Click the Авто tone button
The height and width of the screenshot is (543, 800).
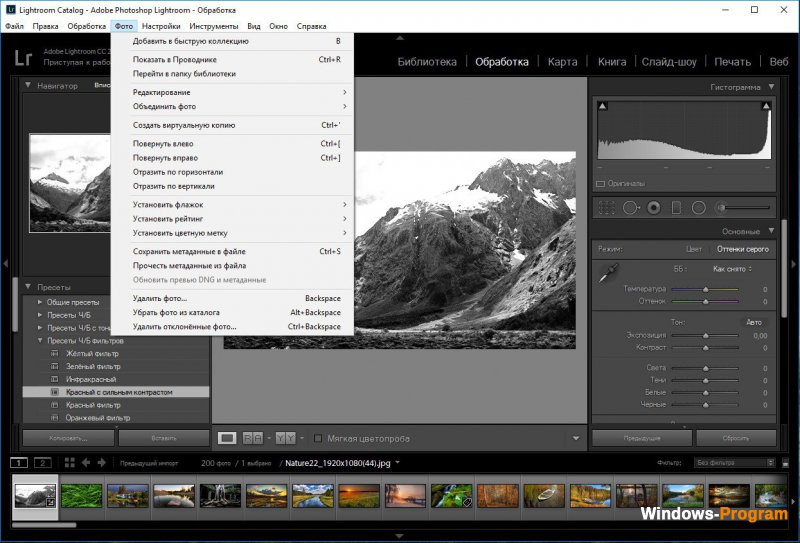click(754, 322)
